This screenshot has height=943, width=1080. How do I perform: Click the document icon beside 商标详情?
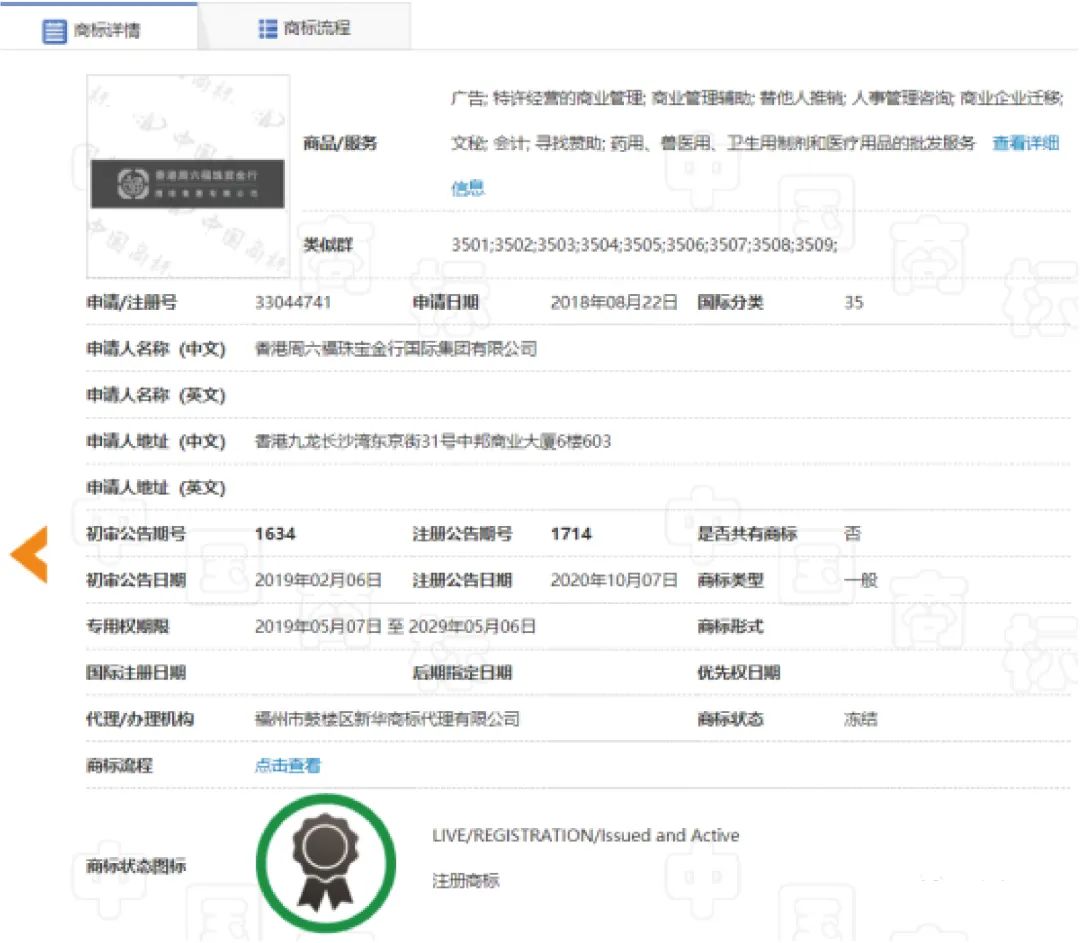pyautogui.click(x=54, y=31)
